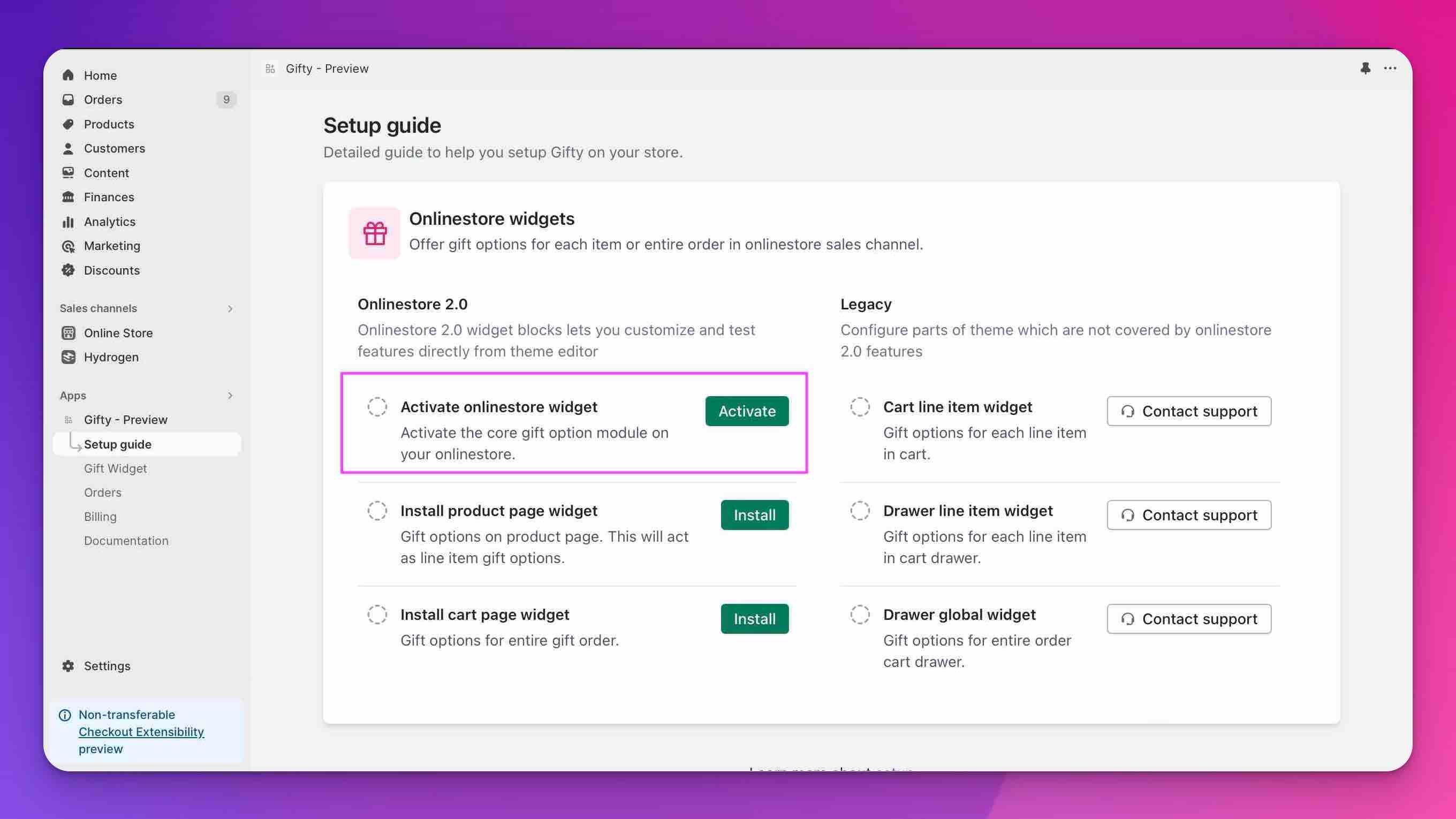Click the Settings gear icon
1456x819 pixels.
69,666
